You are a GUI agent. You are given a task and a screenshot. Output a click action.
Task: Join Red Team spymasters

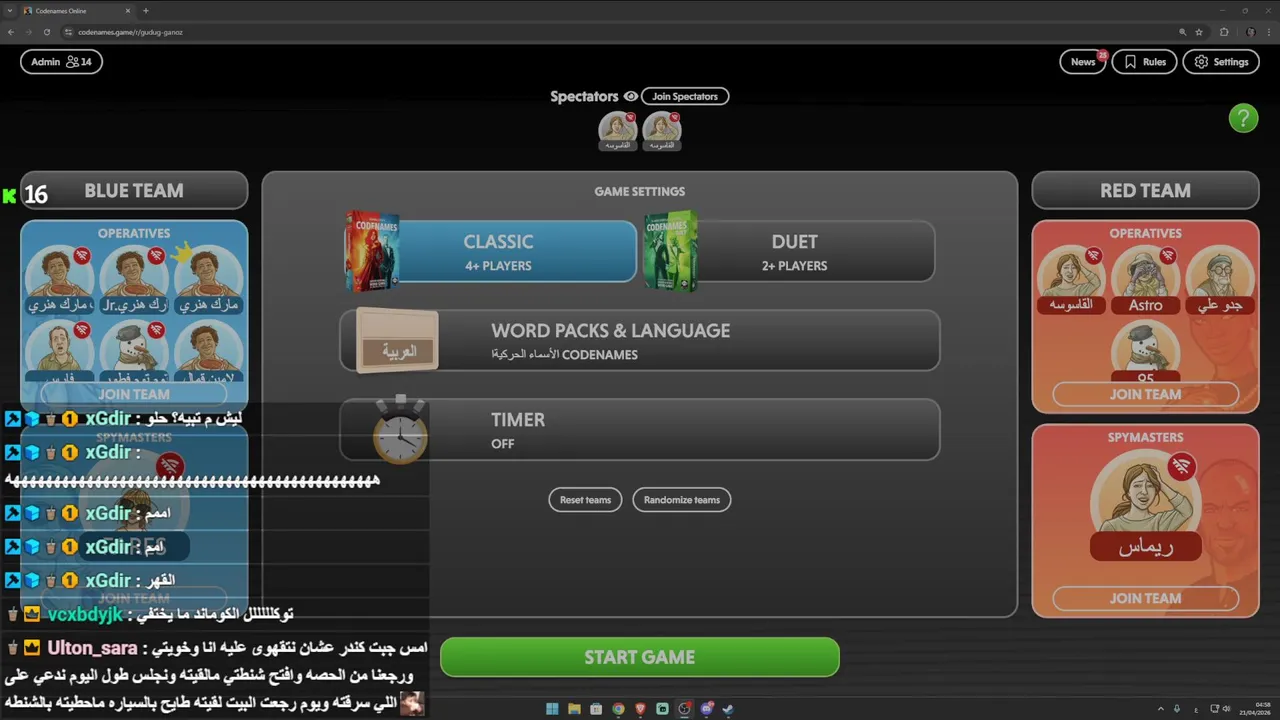[1145, 598]
